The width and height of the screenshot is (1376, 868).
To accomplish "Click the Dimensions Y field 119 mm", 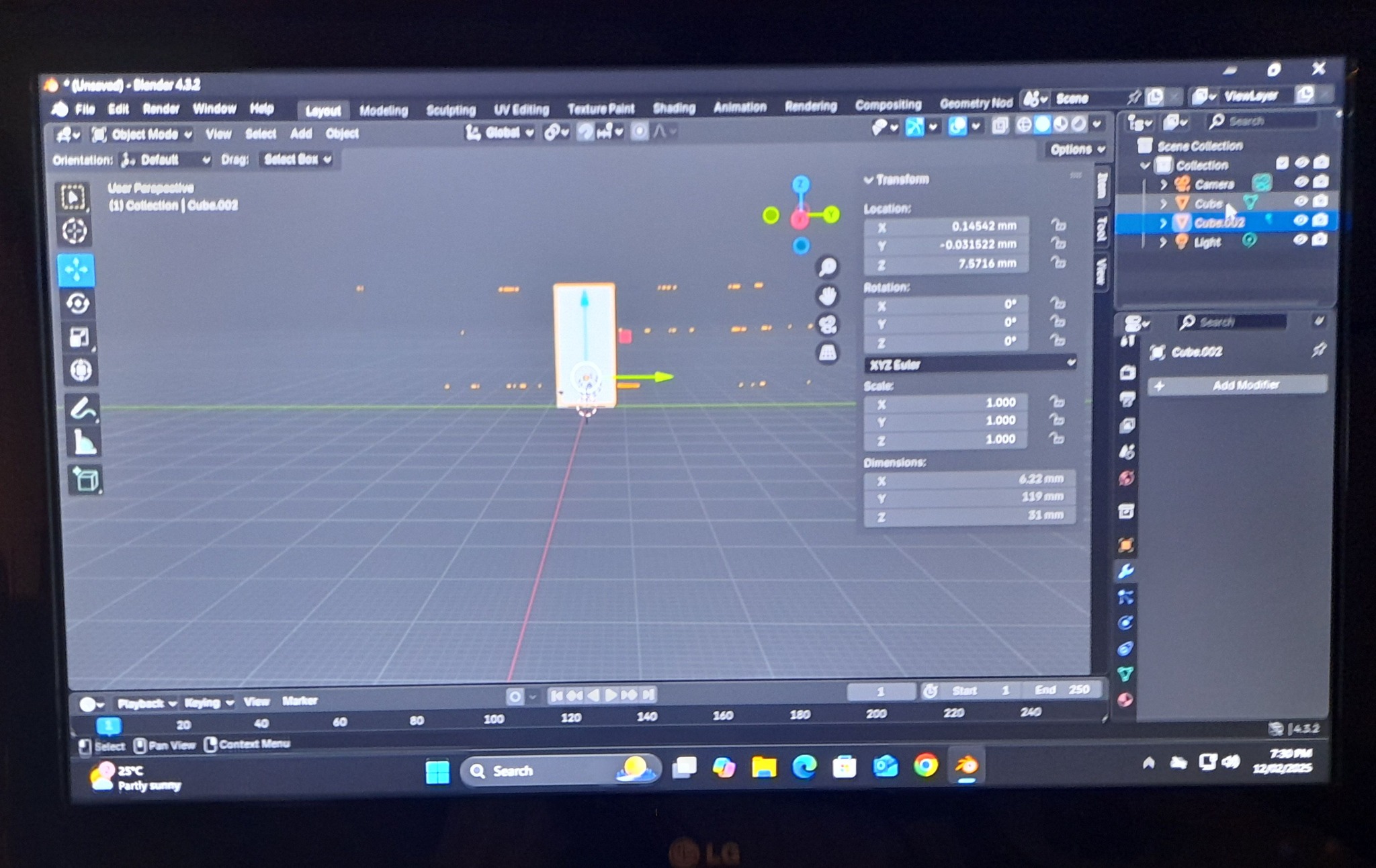I will (970, 497).
